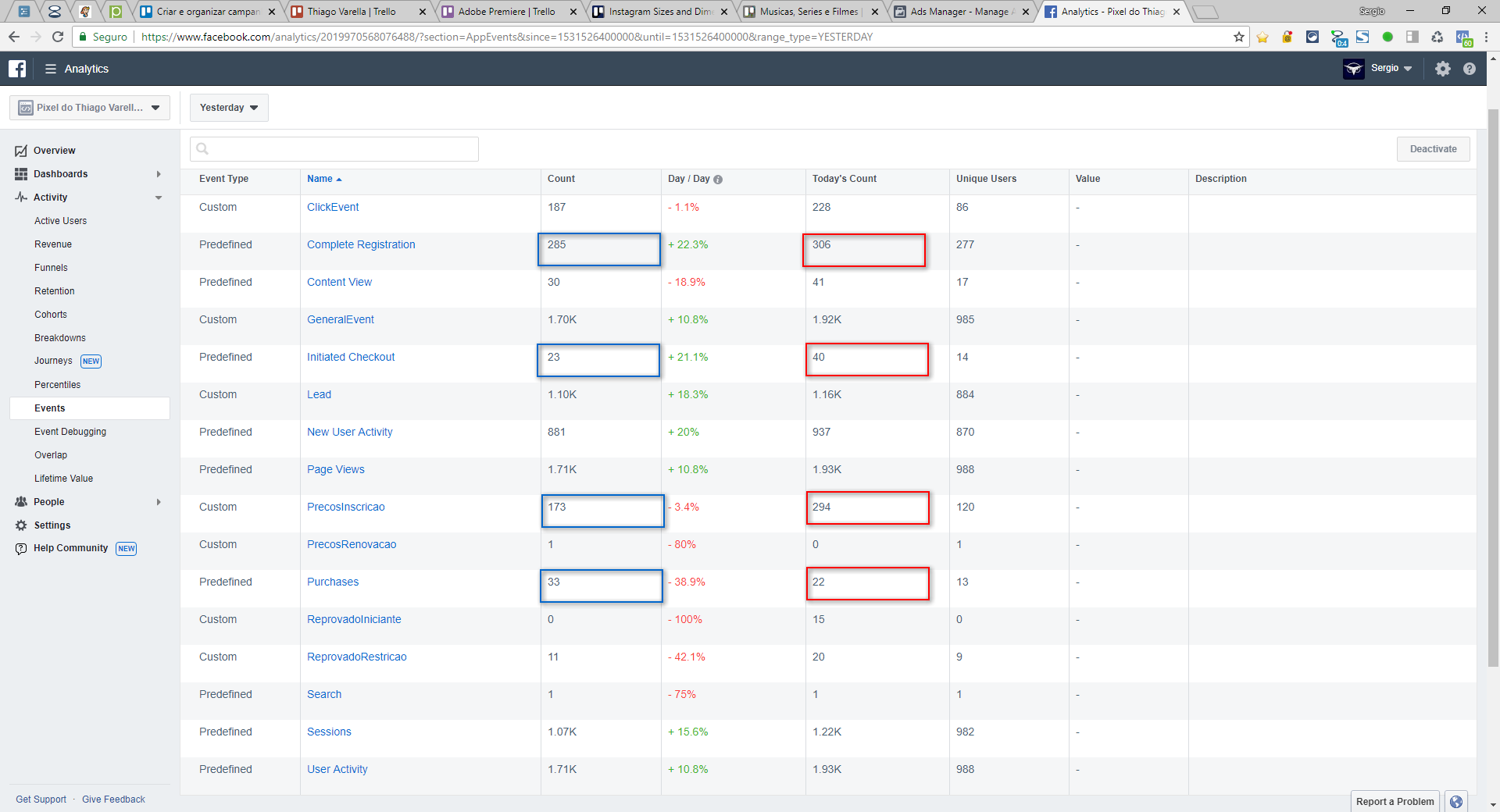Bookmark this page with star icon
Viewport: 1500px width, 812px height.
[x=1239, y=37]
